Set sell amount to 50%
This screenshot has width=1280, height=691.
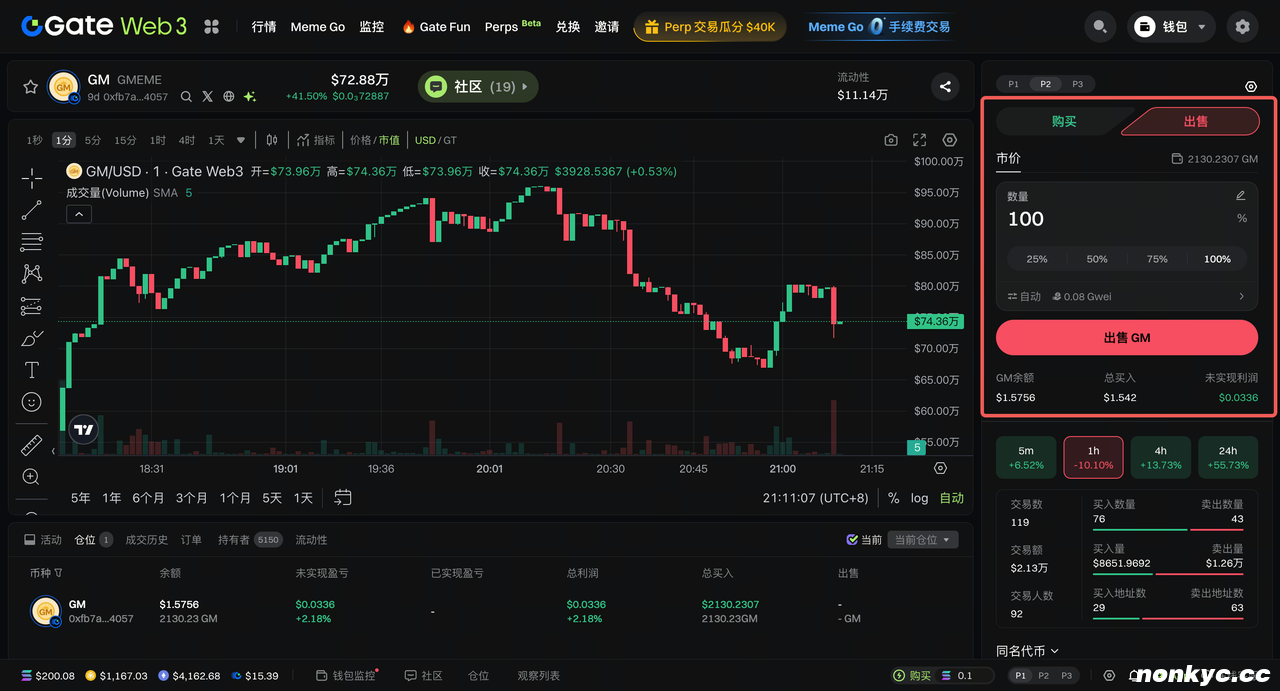point(1097,259)
